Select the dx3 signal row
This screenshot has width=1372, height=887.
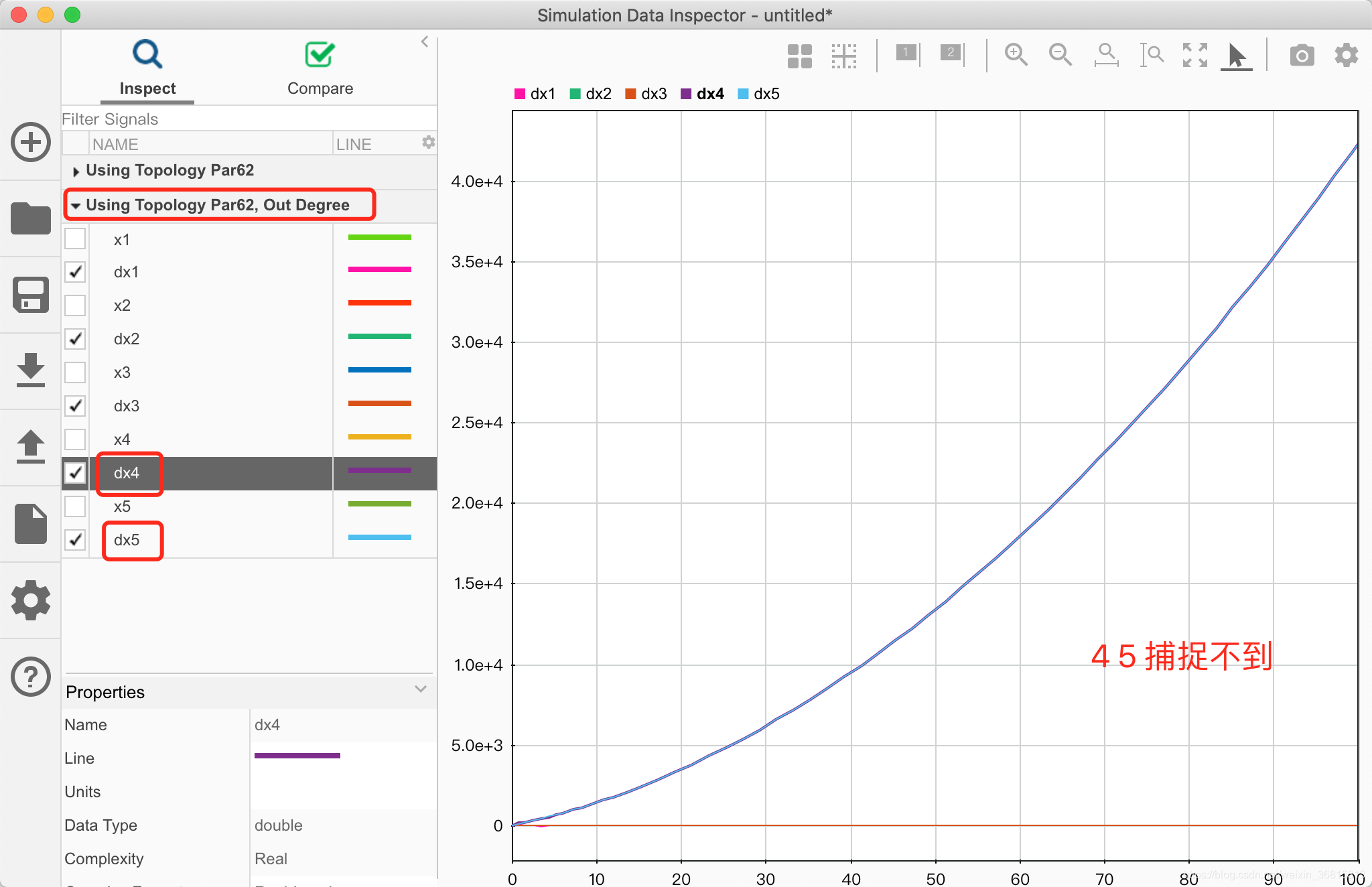pyautogui.click(x=127, y=406)
